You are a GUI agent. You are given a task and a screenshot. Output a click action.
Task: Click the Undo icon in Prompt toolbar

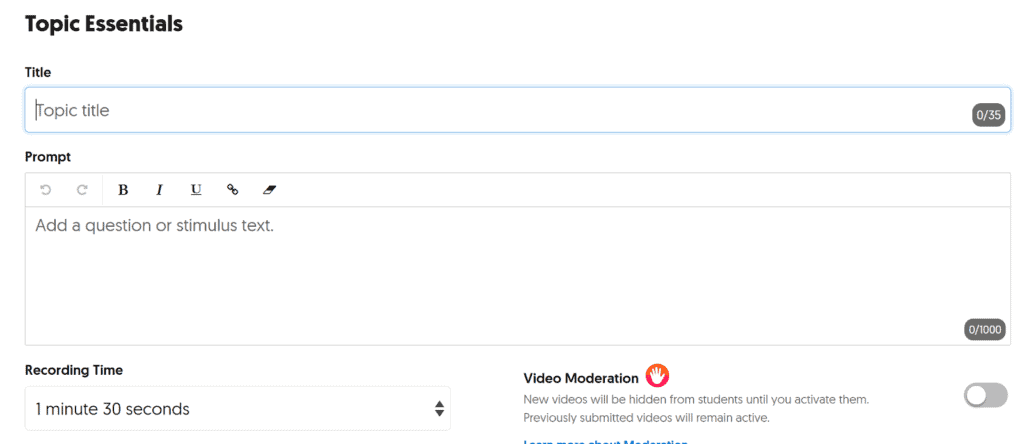click(45, 190)
